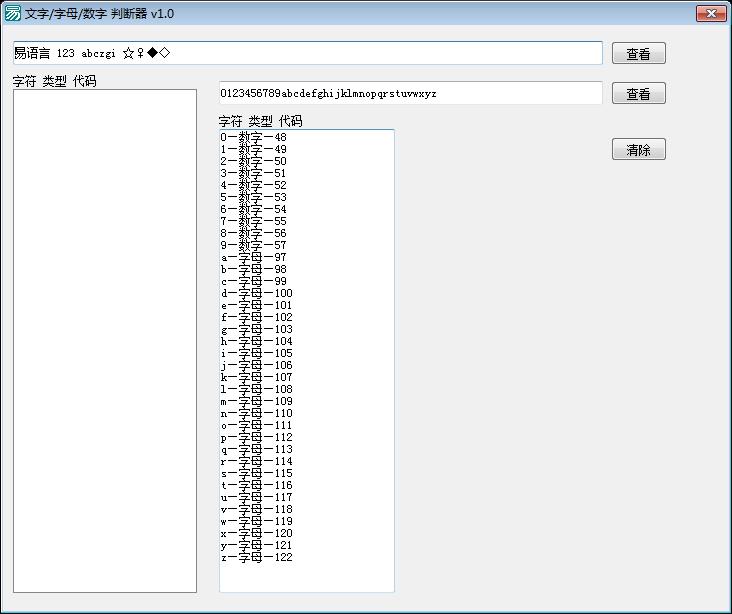The image size is (732, 614).
Task: Click the 字符 类型 代码 label above left list
Action: click(55, 81)
